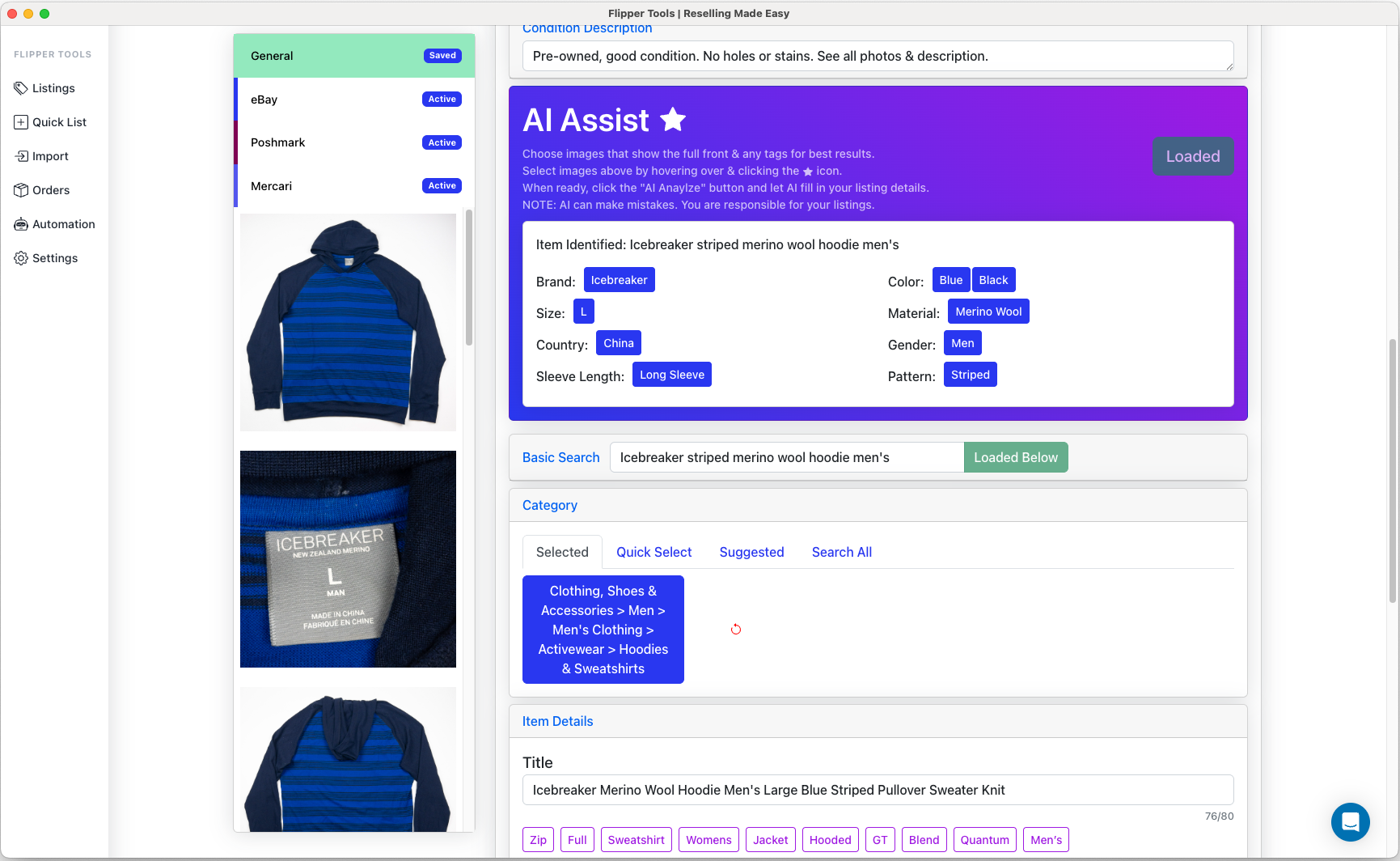Click the Basic Search label link
The image size is (1400, 861).
(560, 457)
